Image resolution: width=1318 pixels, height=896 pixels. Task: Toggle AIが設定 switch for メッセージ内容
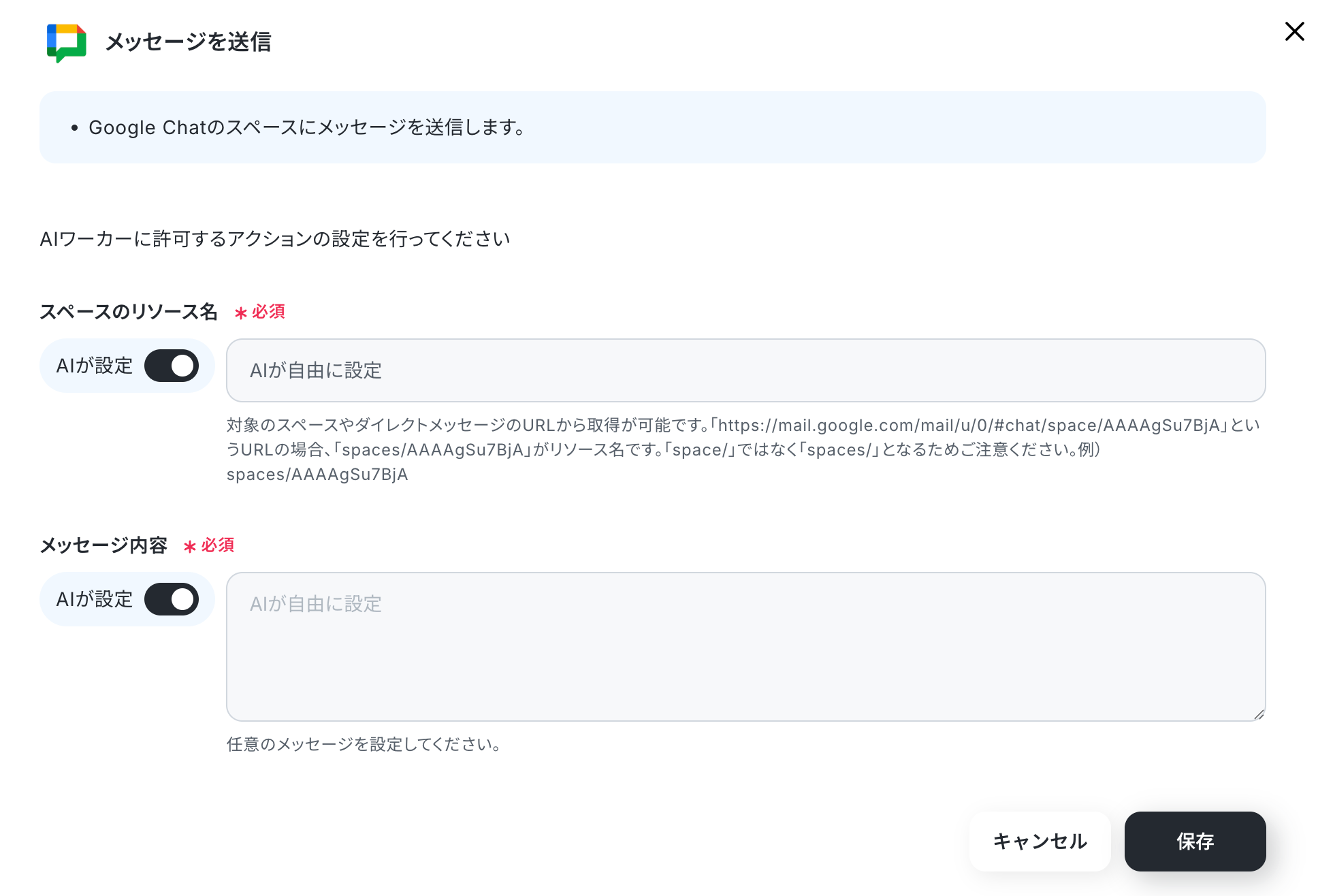(172, 599)
